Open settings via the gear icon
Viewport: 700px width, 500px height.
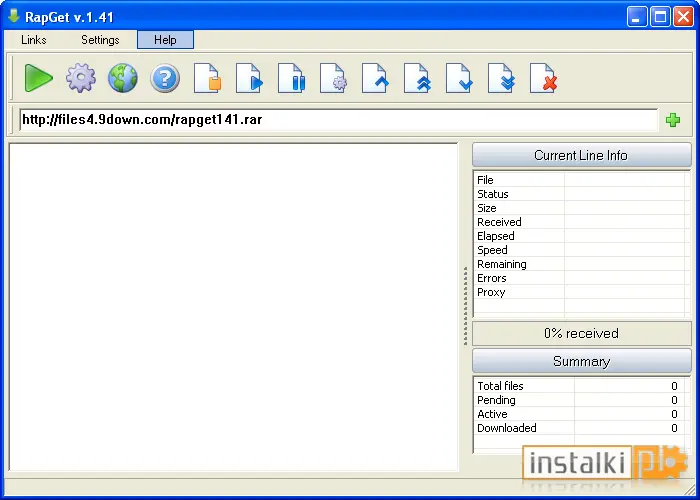click(x=80, y=78)
